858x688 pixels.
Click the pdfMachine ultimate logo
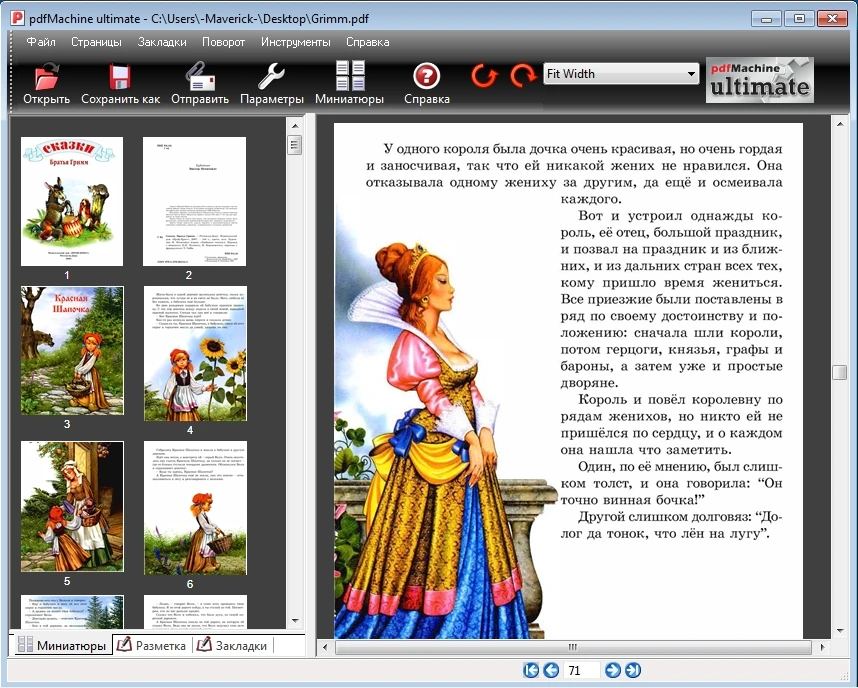[x=760, y=80]
